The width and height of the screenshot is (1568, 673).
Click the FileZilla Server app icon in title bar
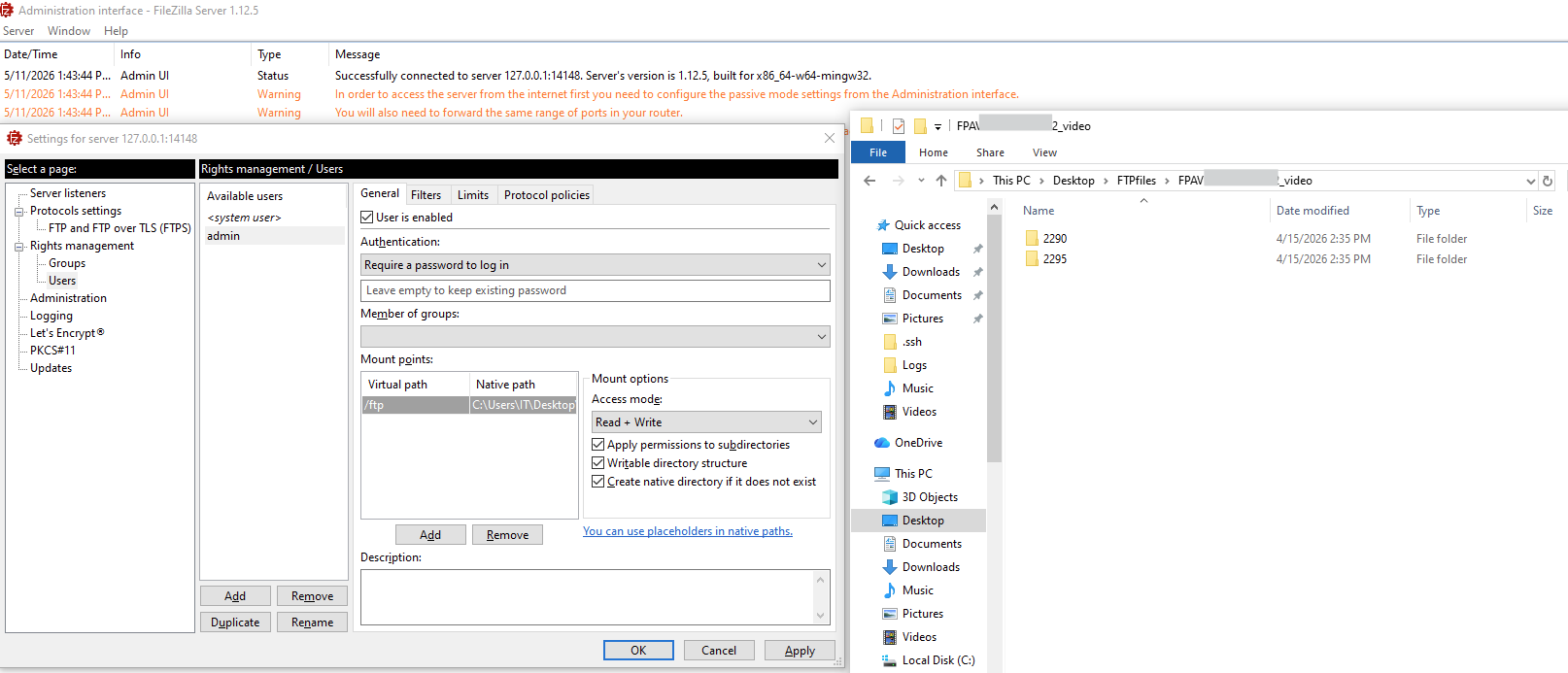(7, 10)
